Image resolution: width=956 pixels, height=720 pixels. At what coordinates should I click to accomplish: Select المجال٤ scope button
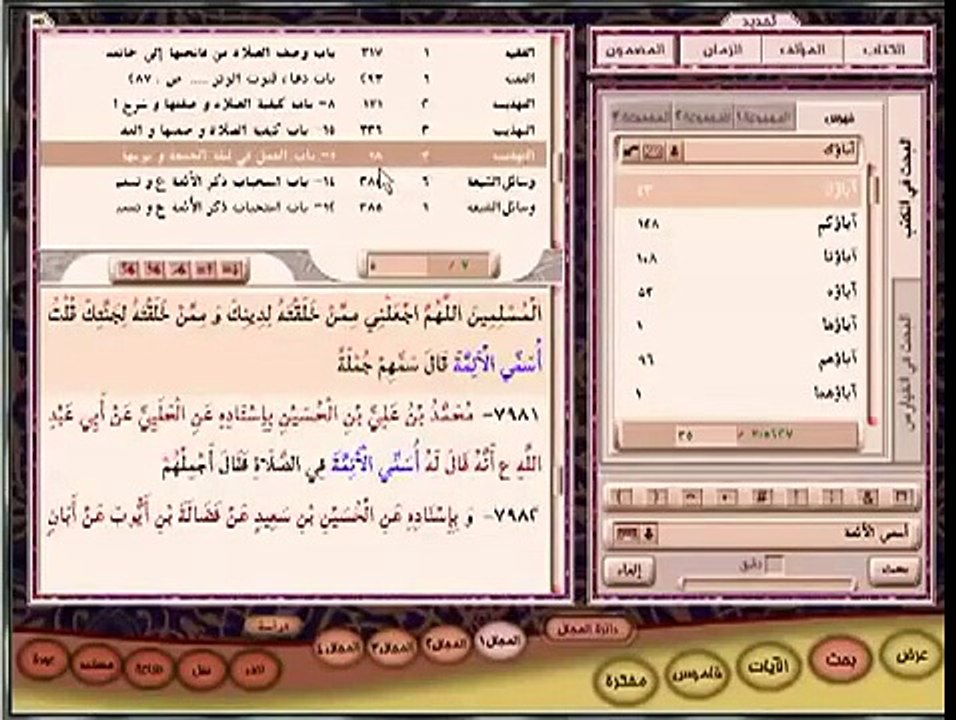click(x=340, y=649)
